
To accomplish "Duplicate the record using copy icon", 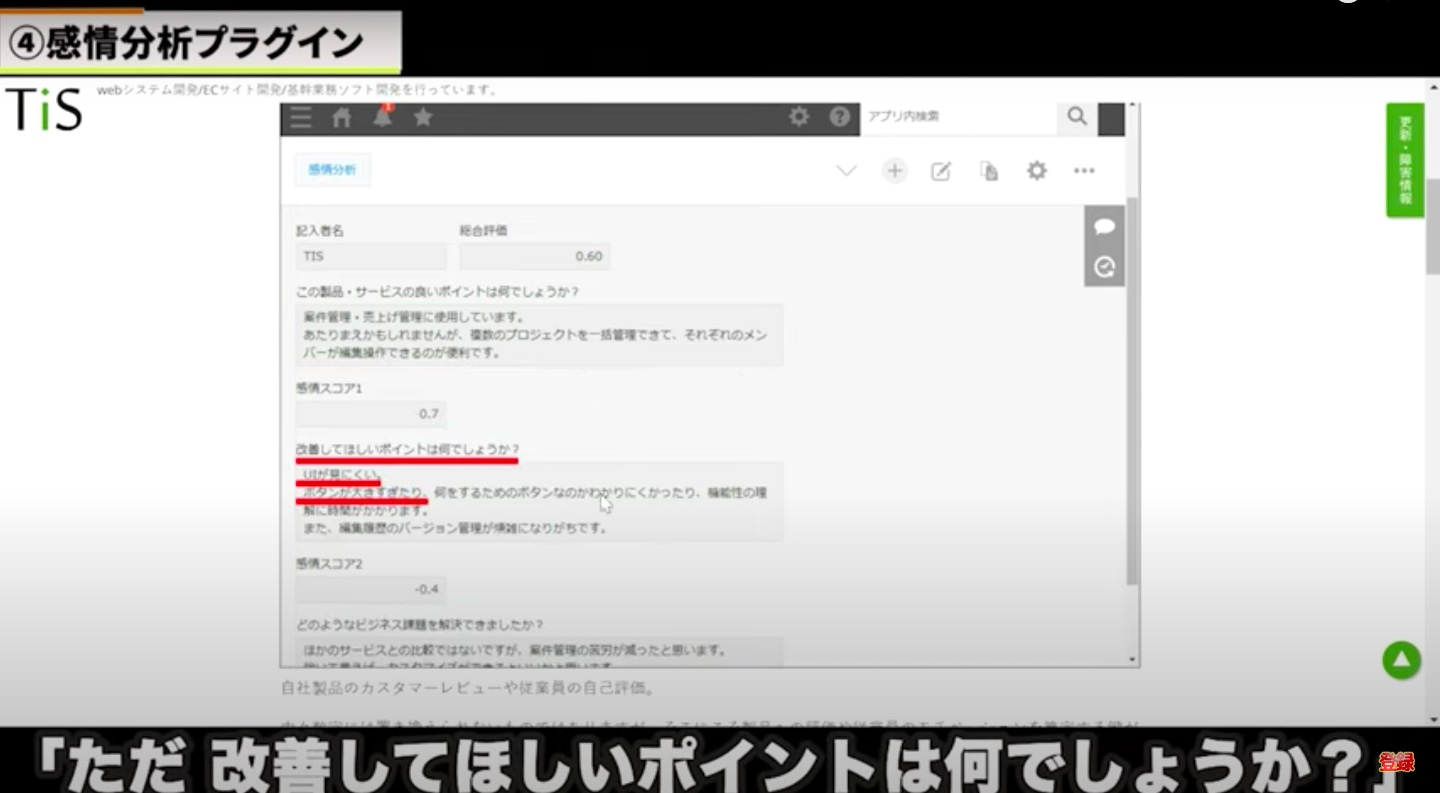I will pyautogui.click(x=989, y=171).
